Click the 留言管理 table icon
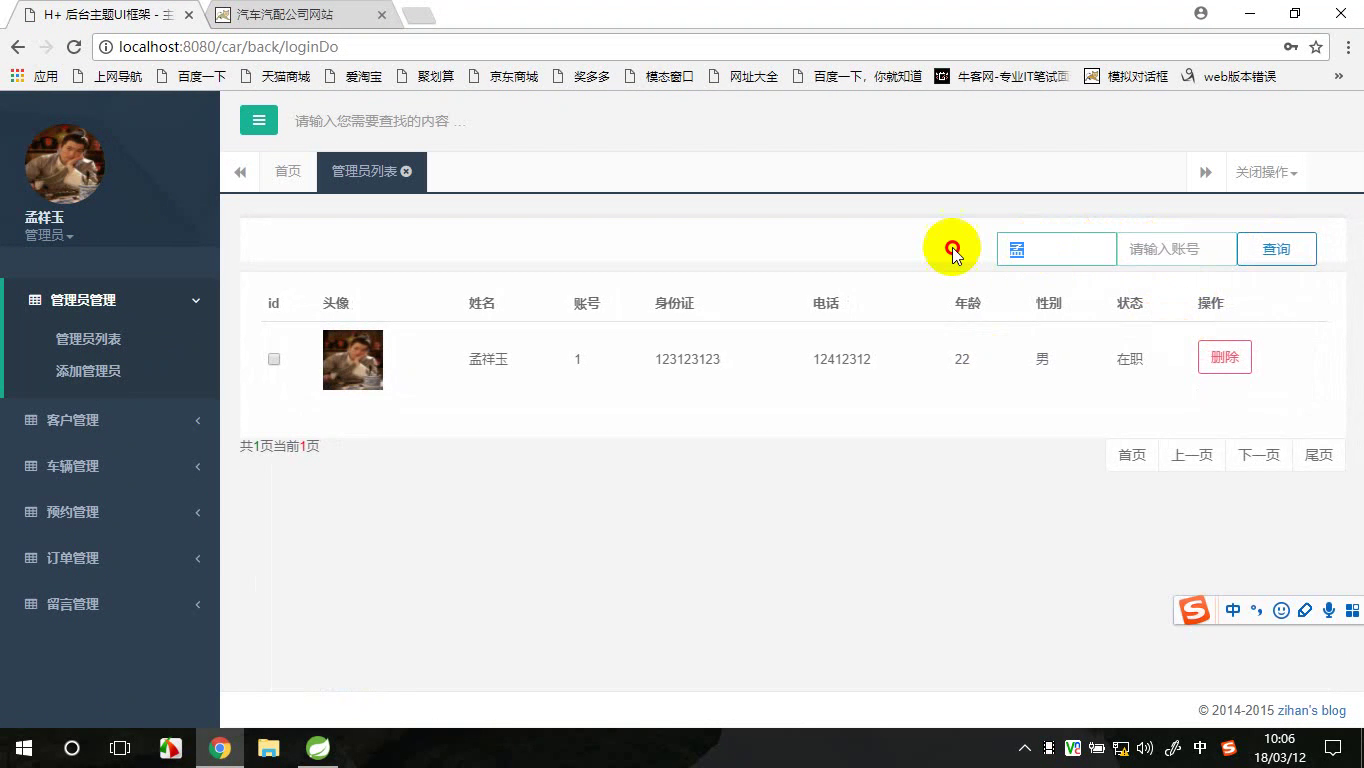Image resolution: width=1364 pixels, height=768 pixels. click(x=31, y=604)
